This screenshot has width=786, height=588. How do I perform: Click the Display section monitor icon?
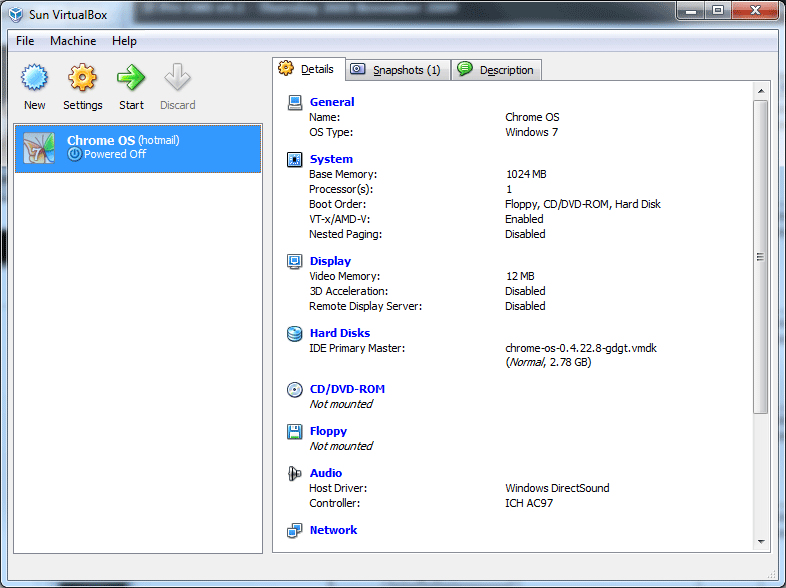pyautogui.click(x=295, y=262)
